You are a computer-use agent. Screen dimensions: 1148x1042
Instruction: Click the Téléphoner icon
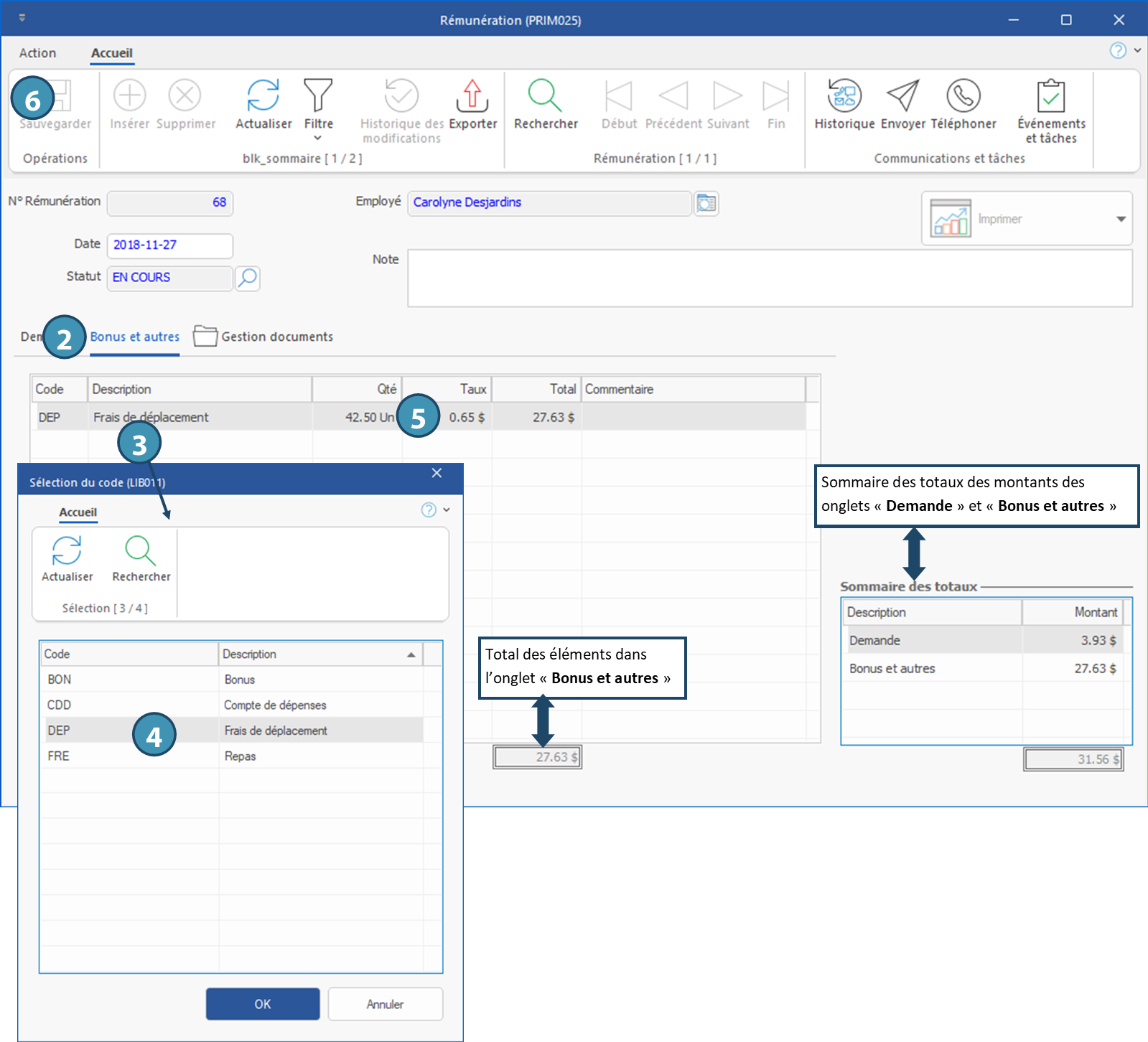(963, 96)
